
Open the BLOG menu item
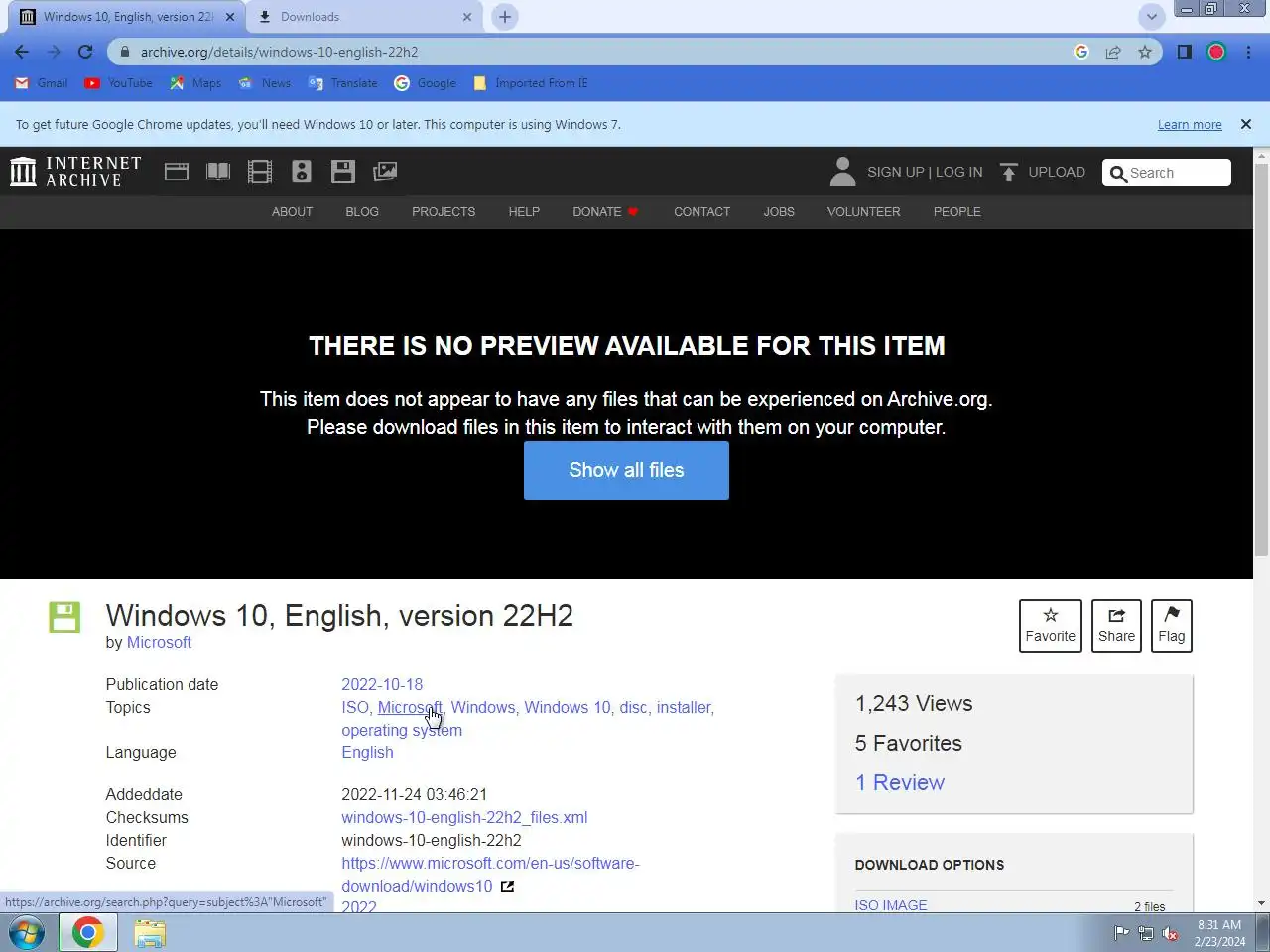click(362, 212)
